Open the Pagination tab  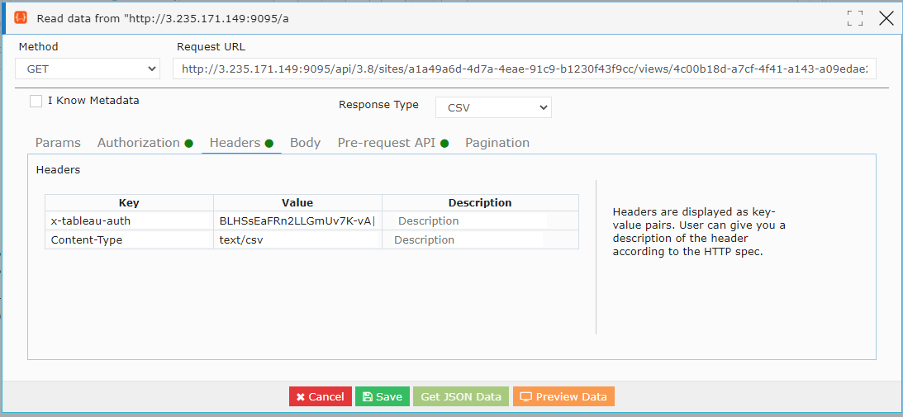pos(498,142)
